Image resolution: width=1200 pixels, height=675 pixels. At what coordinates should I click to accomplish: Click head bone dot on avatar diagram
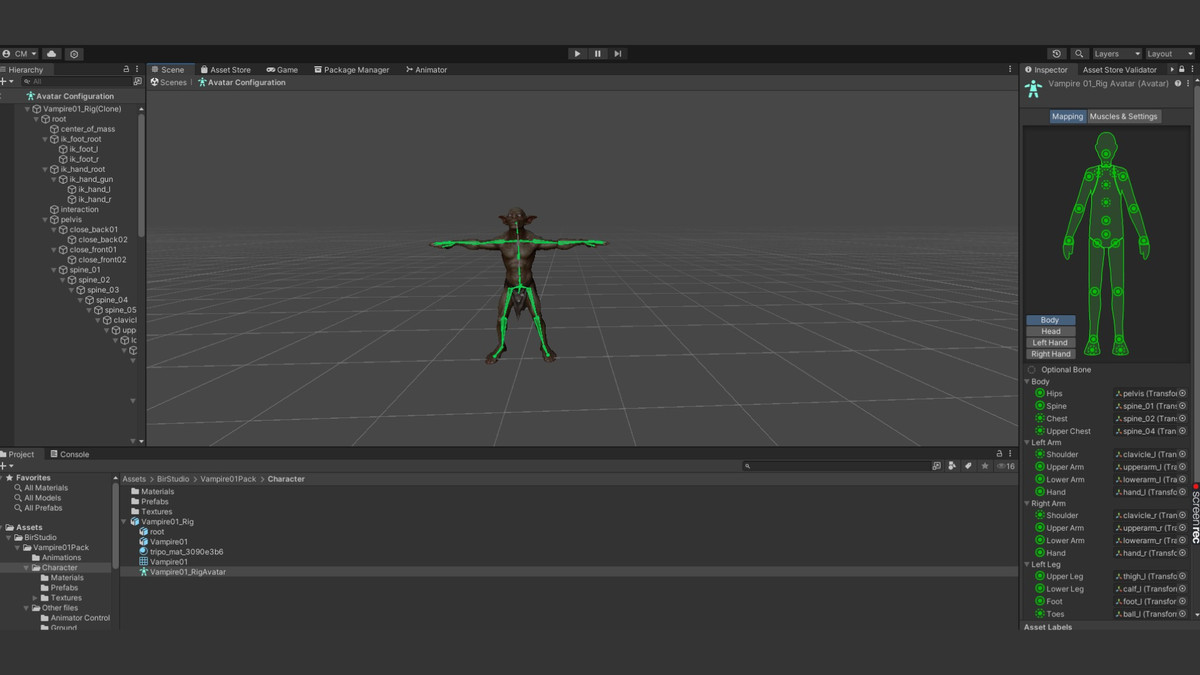click(x=1105, y=155)
